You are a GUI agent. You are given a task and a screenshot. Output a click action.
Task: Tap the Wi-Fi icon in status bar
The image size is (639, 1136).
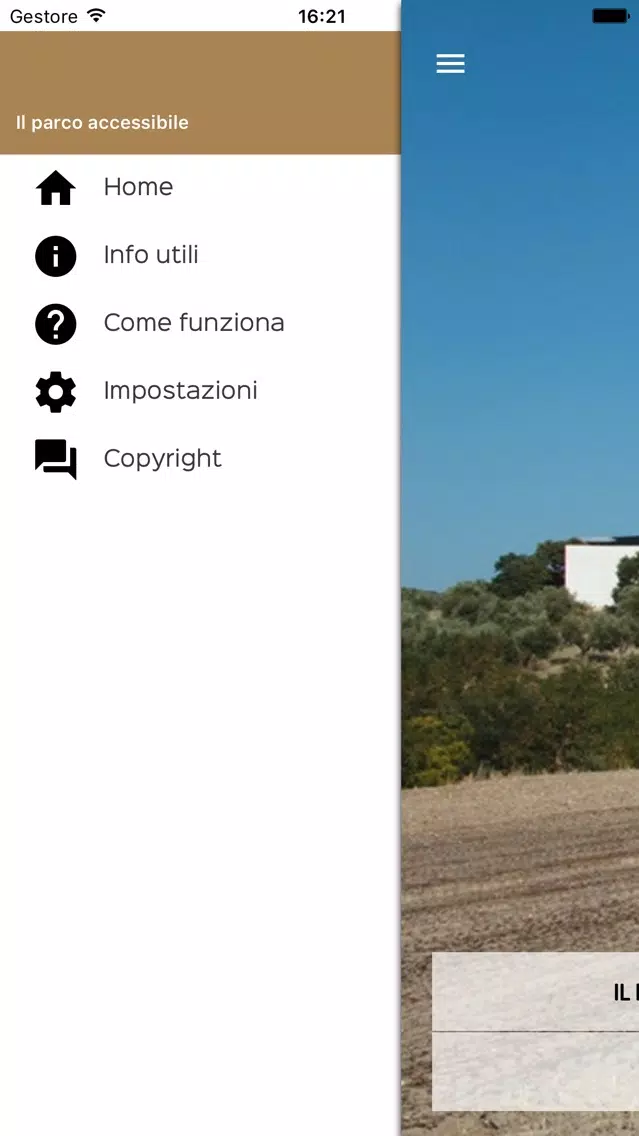coord(96,15)
